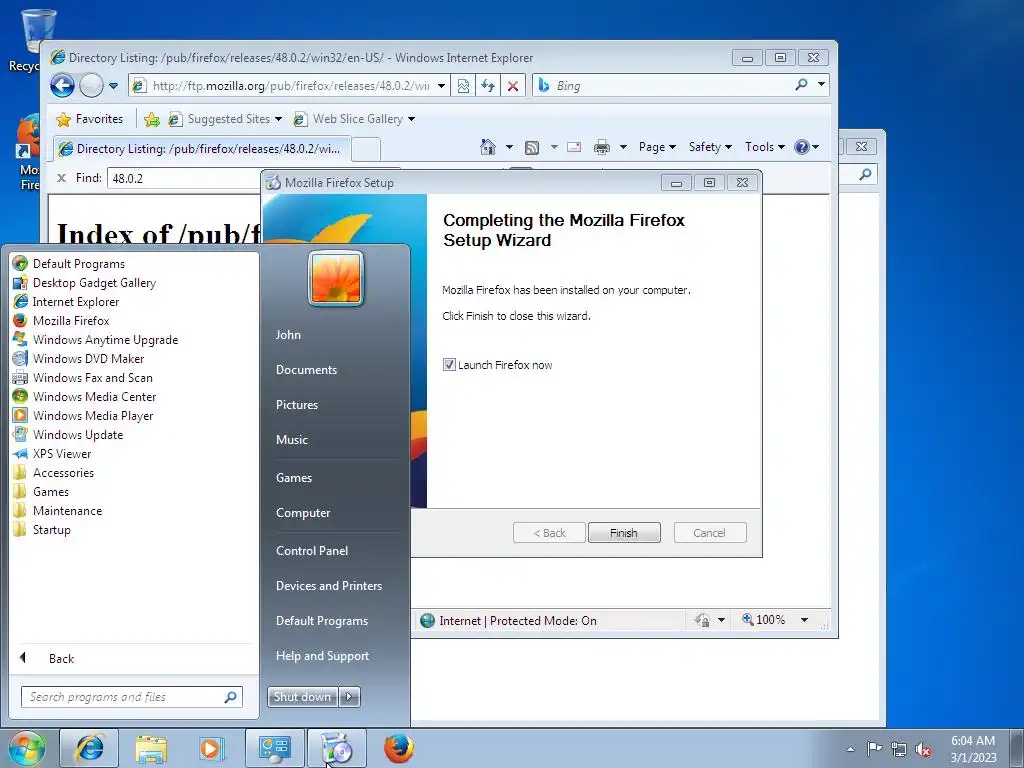Launch Mozilla Firefox from programs list
Image resolution: width=1024 pixels, height=768 pixels.
tap(71, 321)
